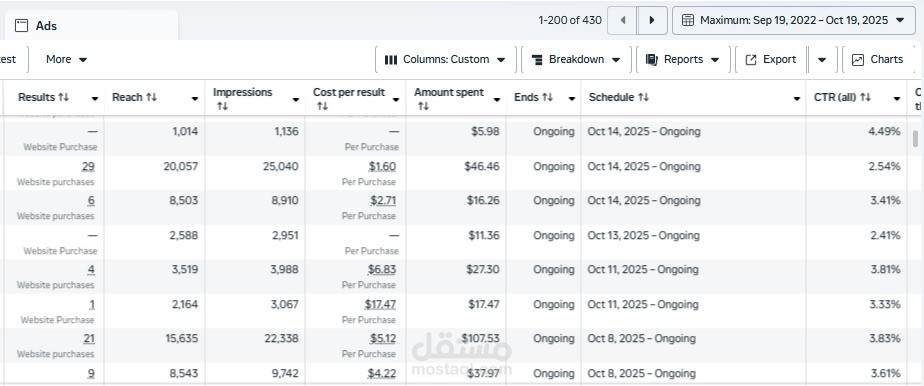Open the 21 website purchases result

(x=89, y=339)
